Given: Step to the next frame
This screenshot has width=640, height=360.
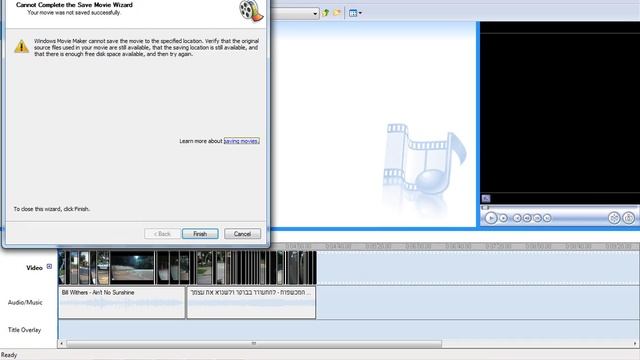Looking at the screenshot, I should click(x=537, y=218).
